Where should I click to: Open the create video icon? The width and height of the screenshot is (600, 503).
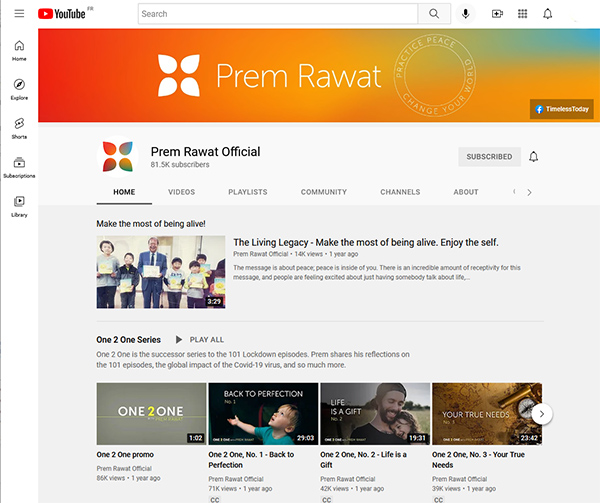pos(497,14)
